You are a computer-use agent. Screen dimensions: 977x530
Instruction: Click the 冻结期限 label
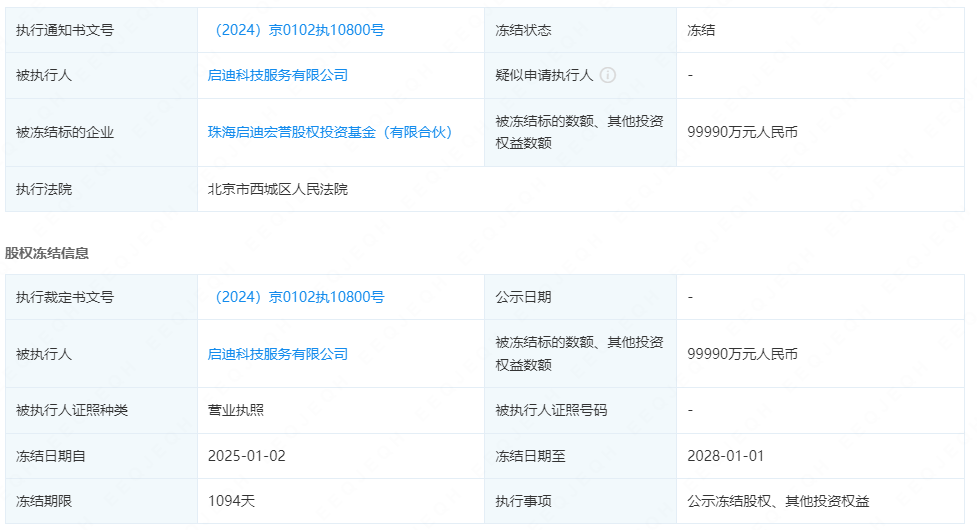(44, 501)
